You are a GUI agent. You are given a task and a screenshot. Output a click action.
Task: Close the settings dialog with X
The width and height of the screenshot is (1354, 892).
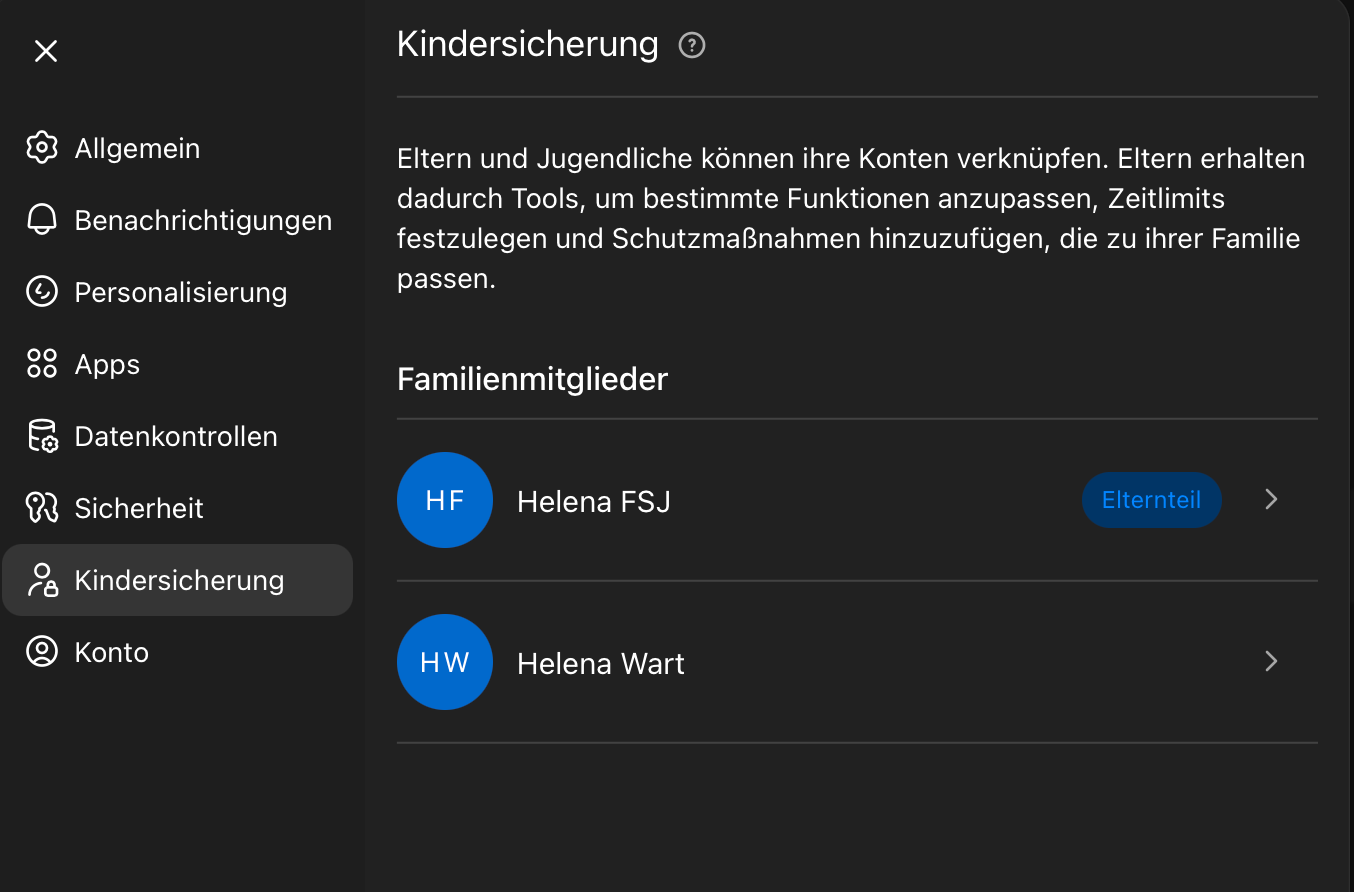[x=46, y=51]
